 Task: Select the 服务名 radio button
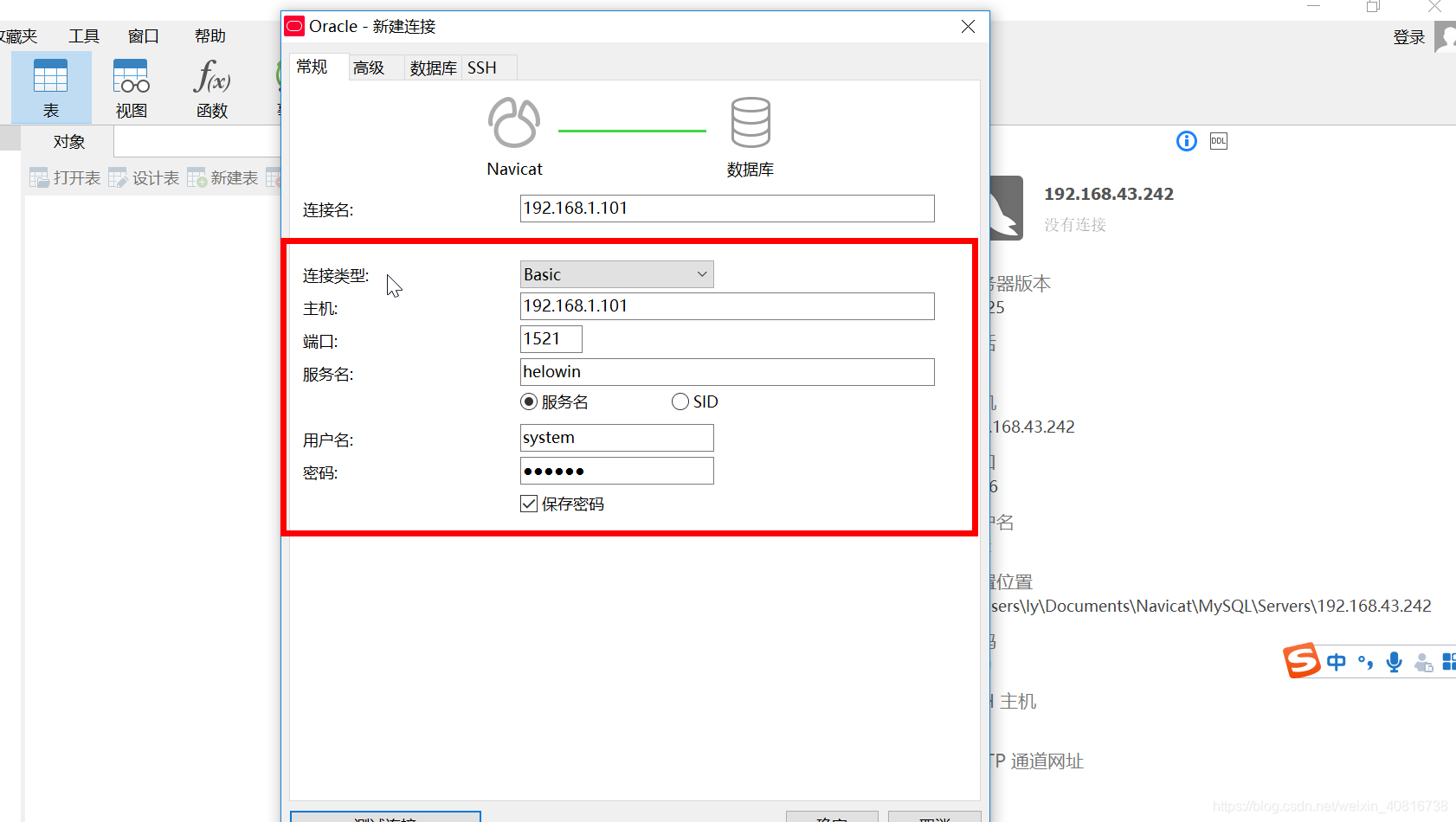point(529,401)
